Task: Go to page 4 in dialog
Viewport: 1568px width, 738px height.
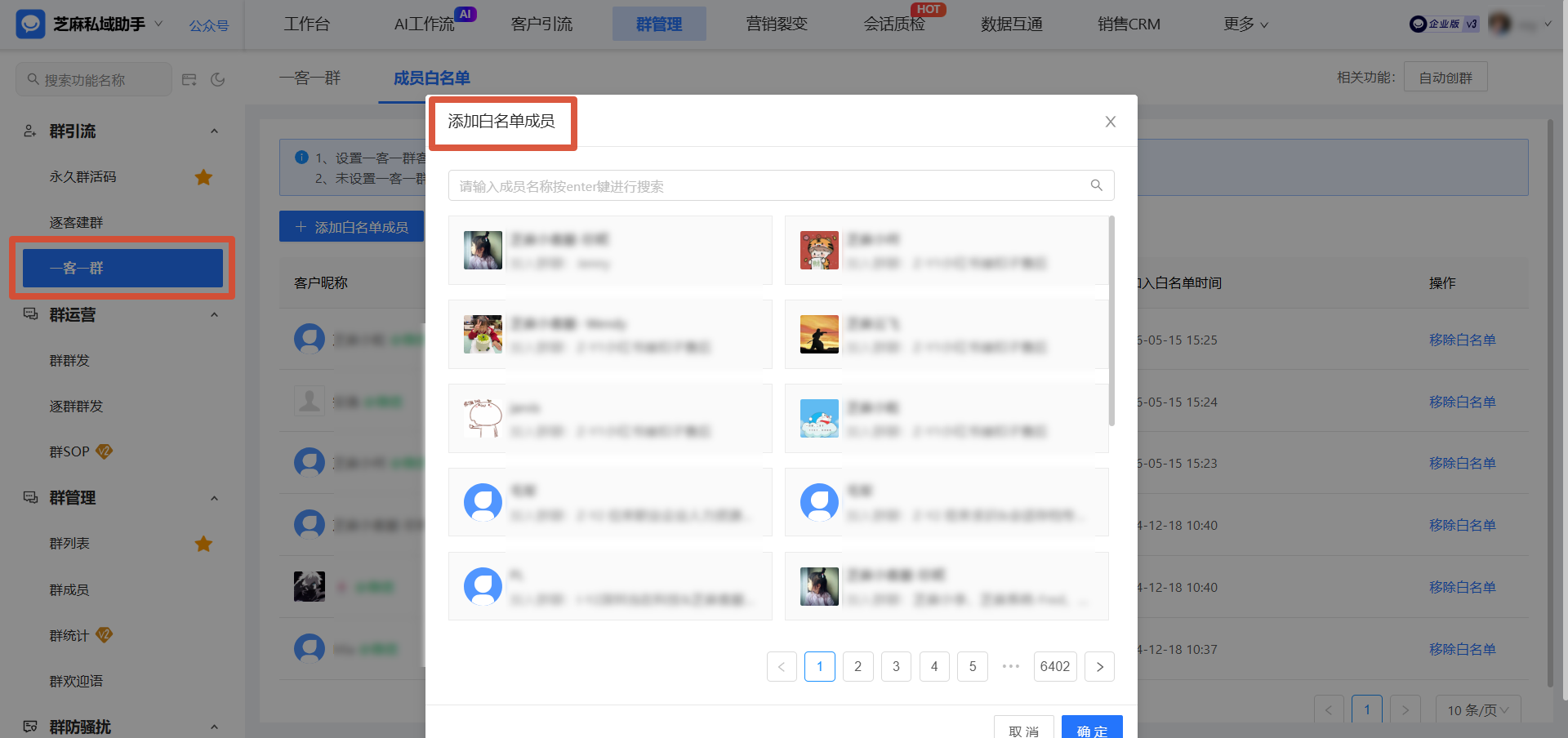Action: point(934,666)
